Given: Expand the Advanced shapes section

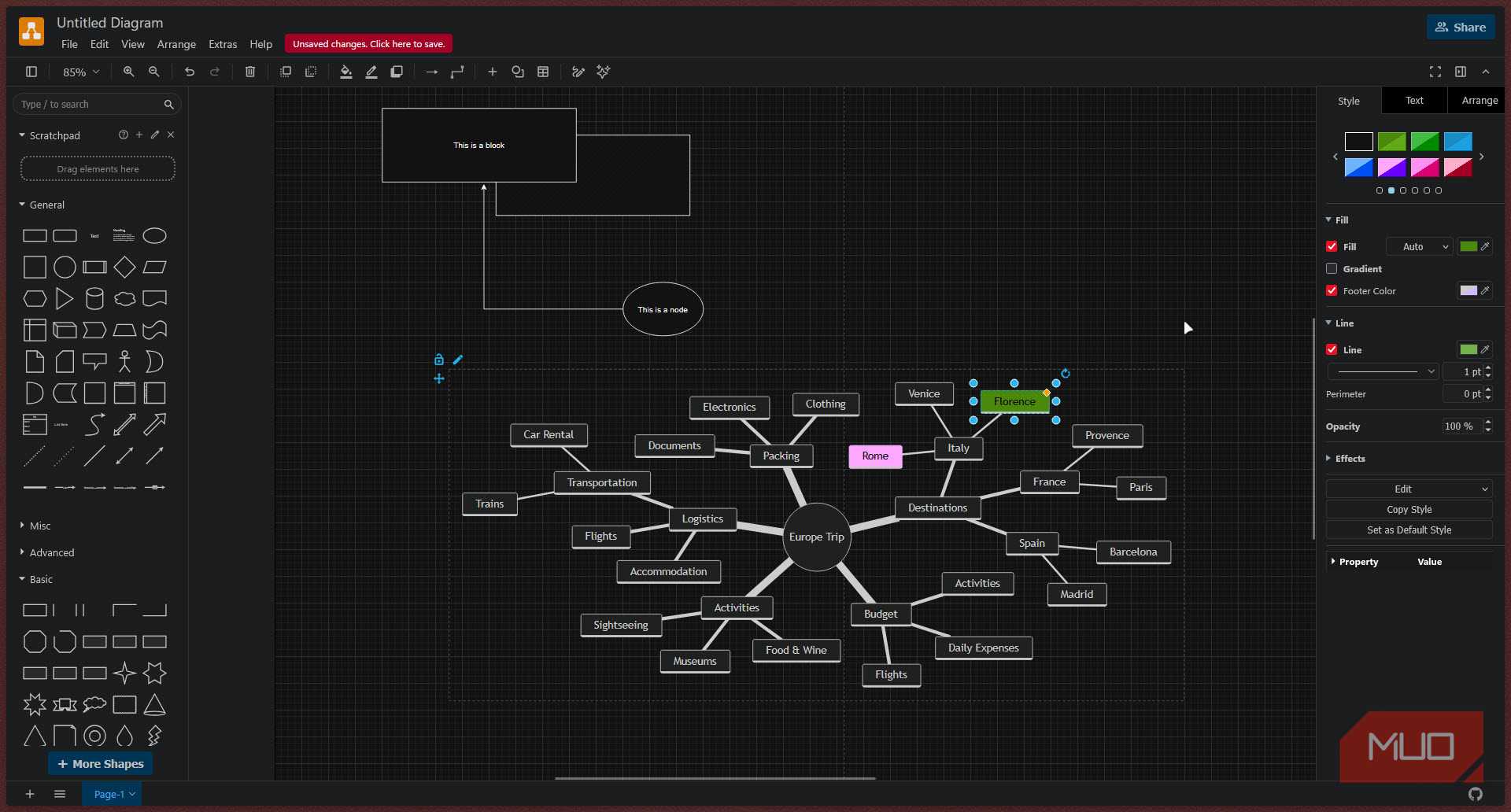Looking at the screenshot, I should click(47, 552).
